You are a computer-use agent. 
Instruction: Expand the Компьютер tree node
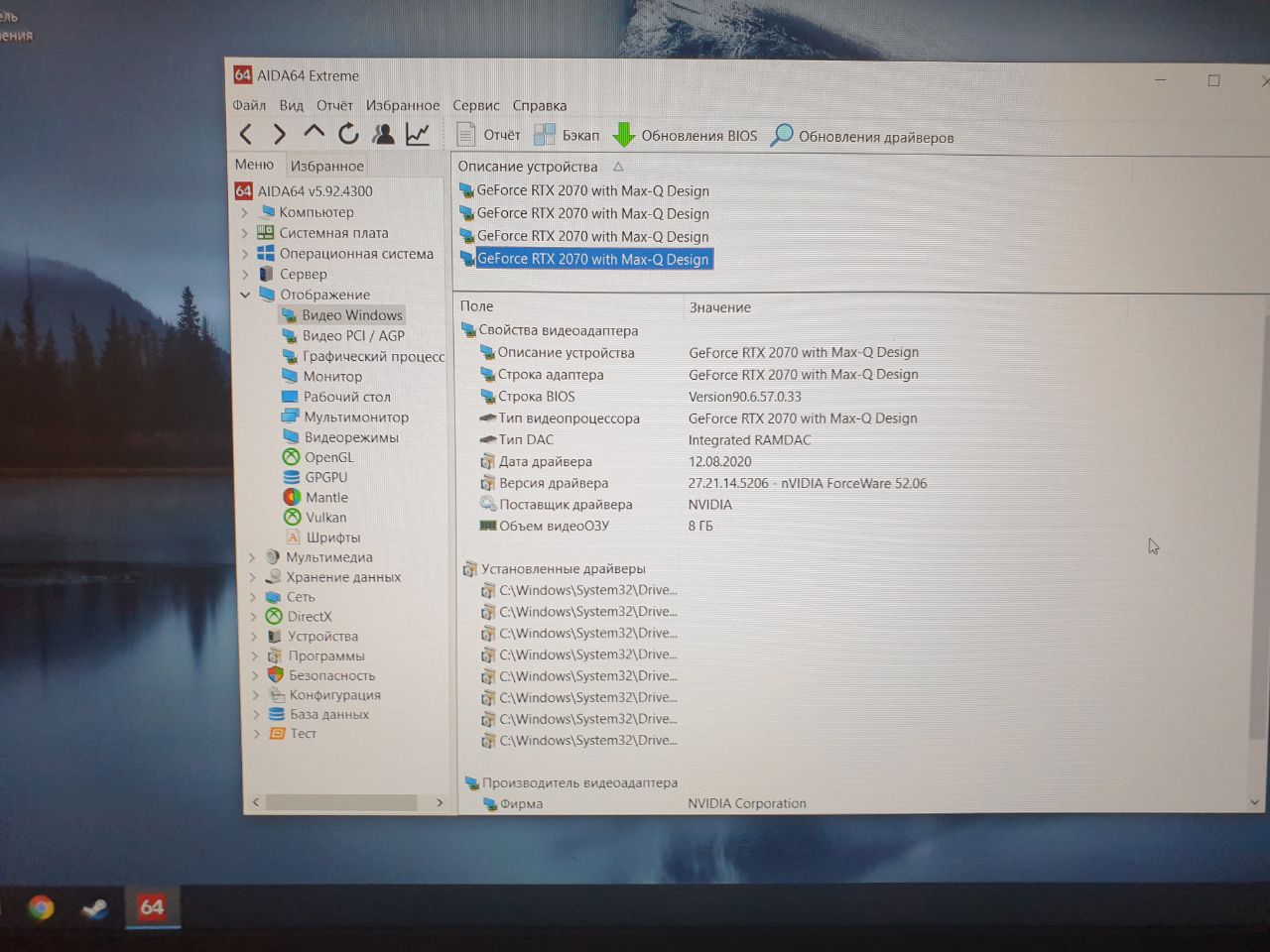[245, 212]
